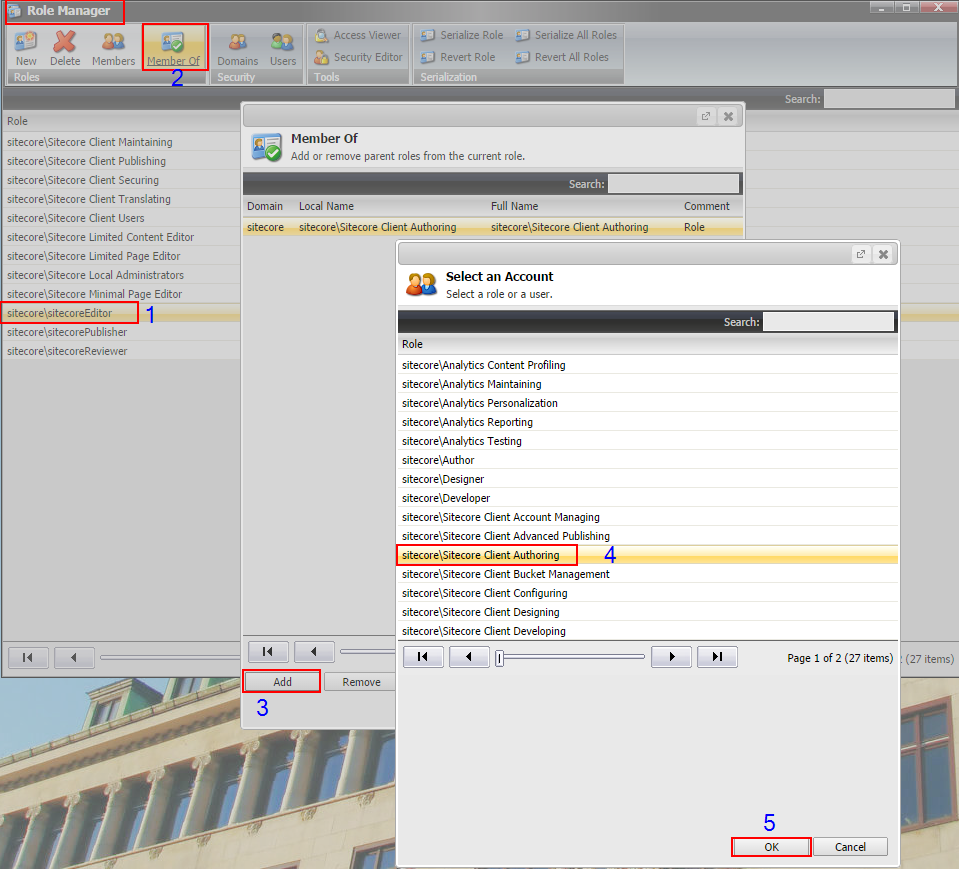The image size is (959, 869).
Task: Launch the Security Editor tool
Action: [358, 57]
